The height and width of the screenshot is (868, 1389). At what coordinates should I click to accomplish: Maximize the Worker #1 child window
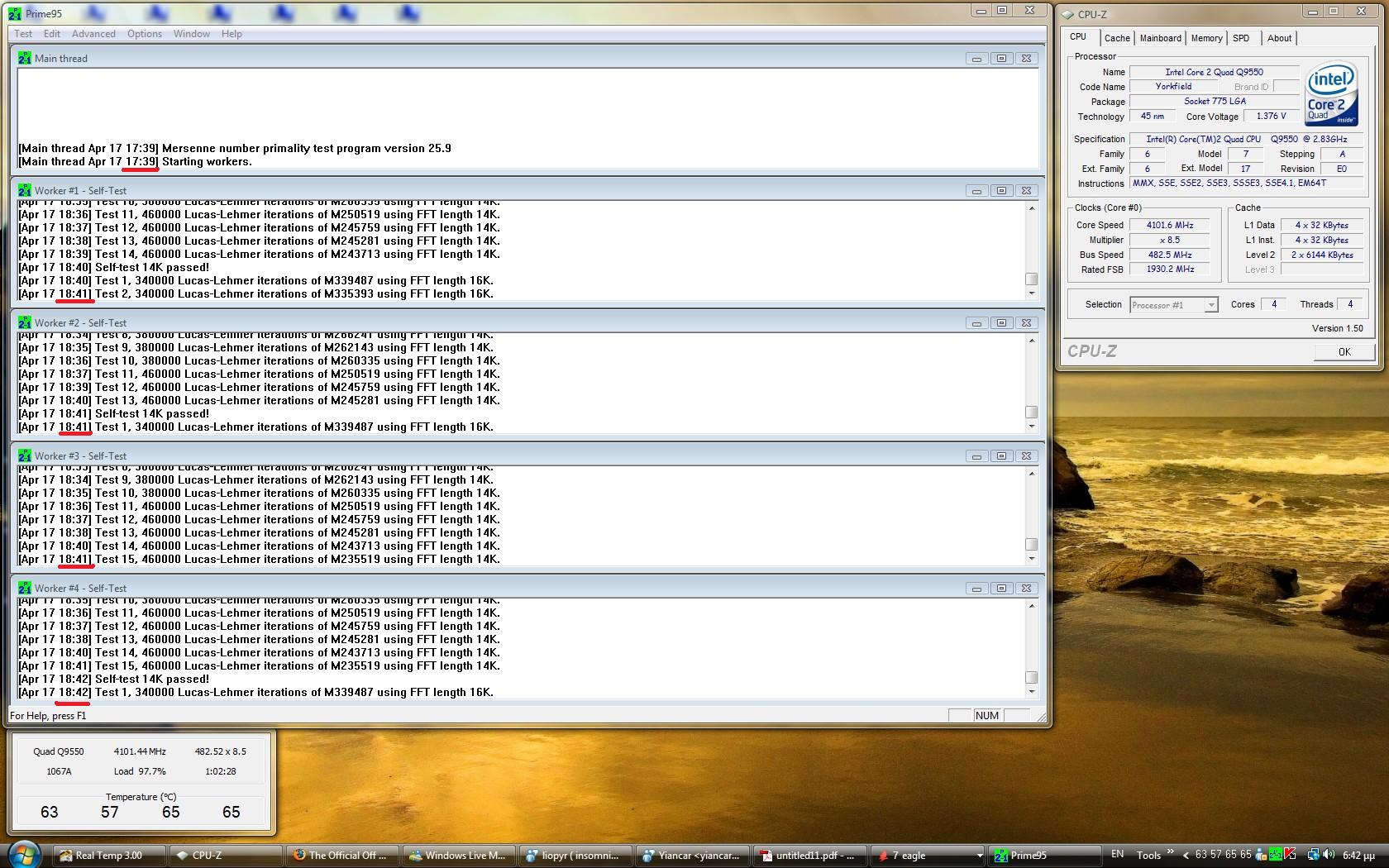[1001, 191]
